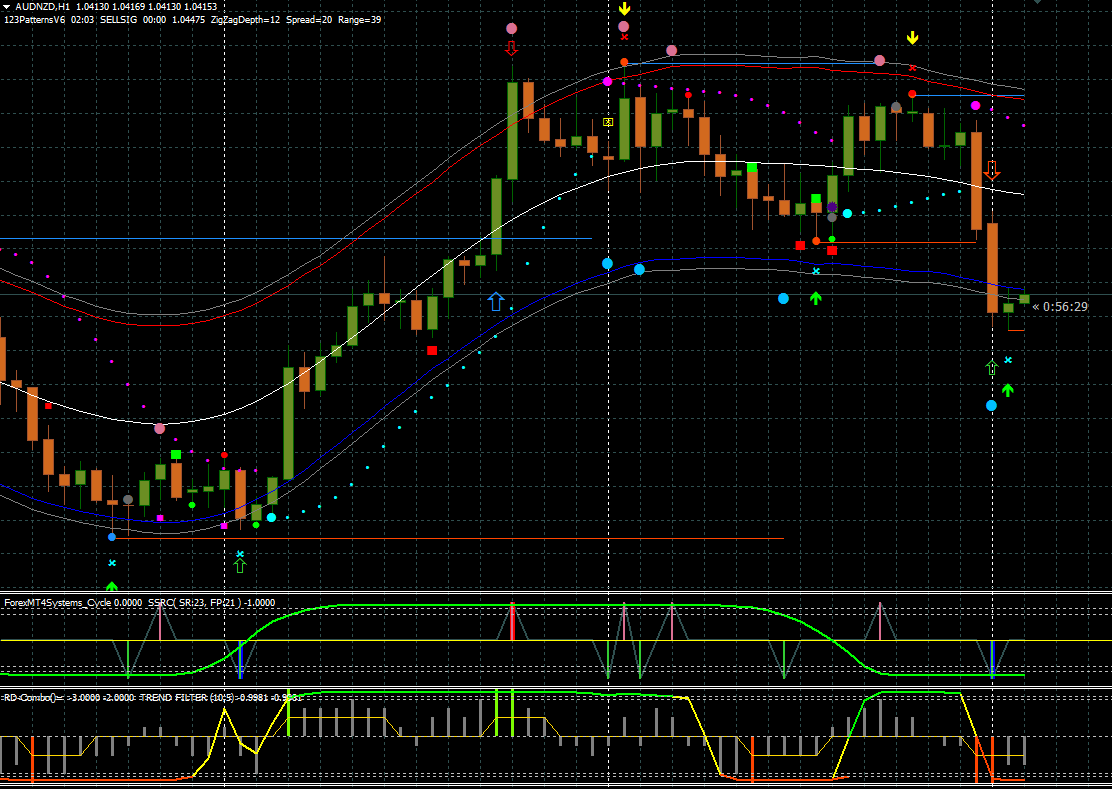Select the yellow down arrow above 0:56:29 timer area

(x=913, y=38)
